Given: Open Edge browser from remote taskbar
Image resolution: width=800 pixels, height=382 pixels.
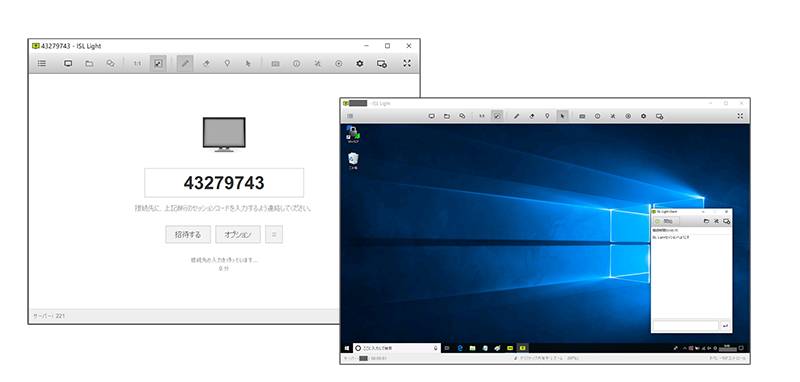Looking at the screenshot, I should click(x=460, y=348).
